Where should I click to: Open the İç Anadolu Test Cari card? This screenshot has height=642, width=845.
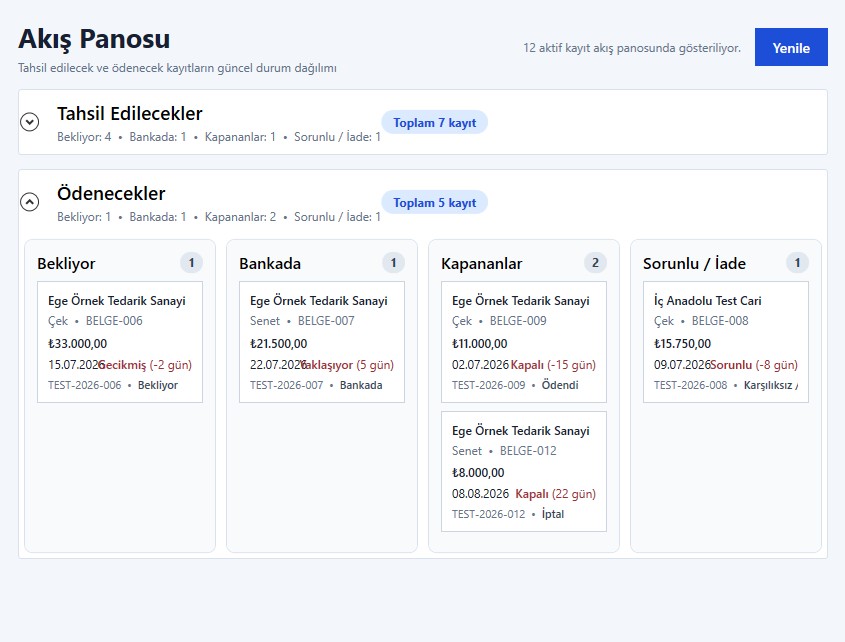(726, 342)
